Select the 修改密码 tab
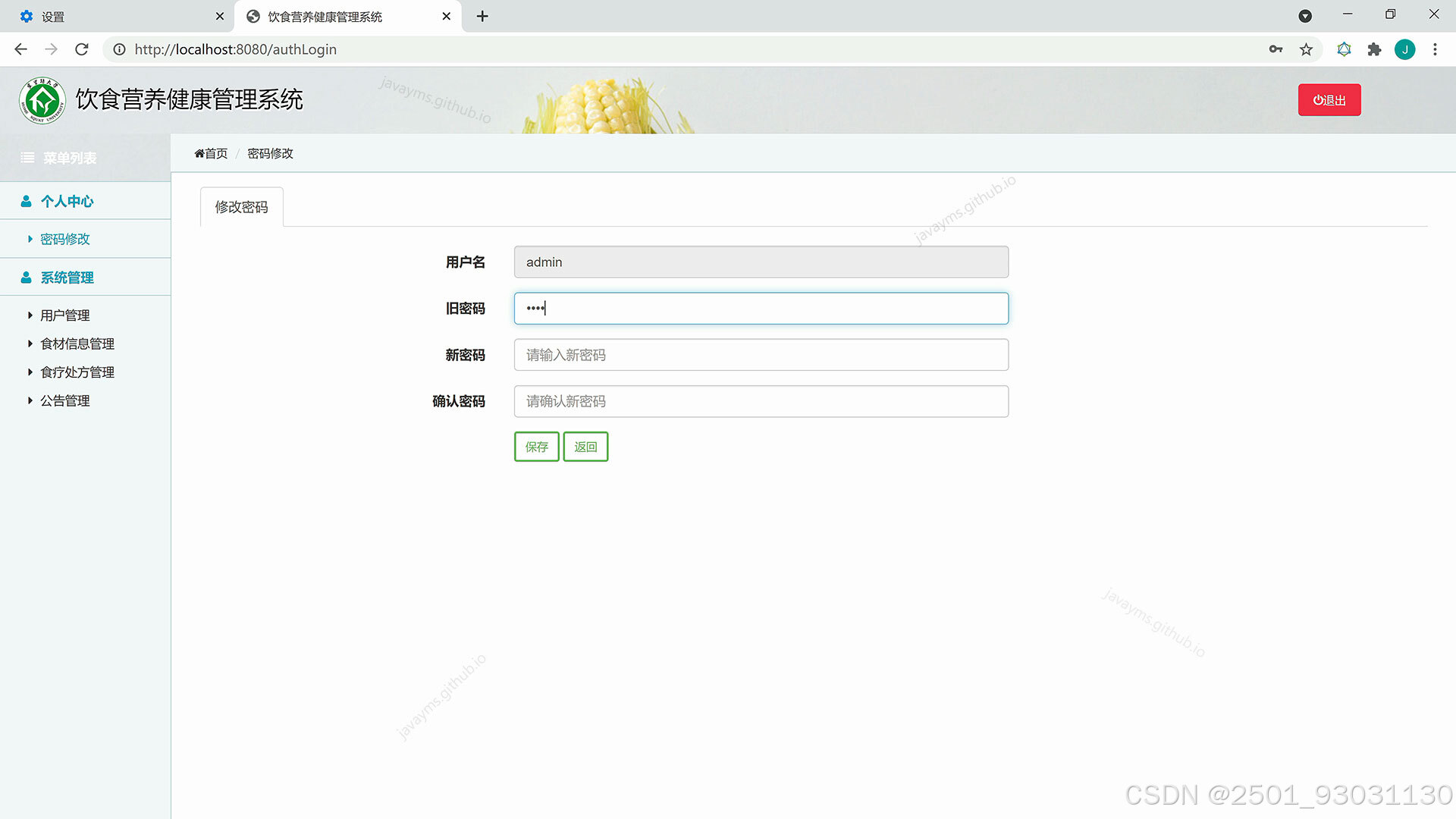 point(241,207)
